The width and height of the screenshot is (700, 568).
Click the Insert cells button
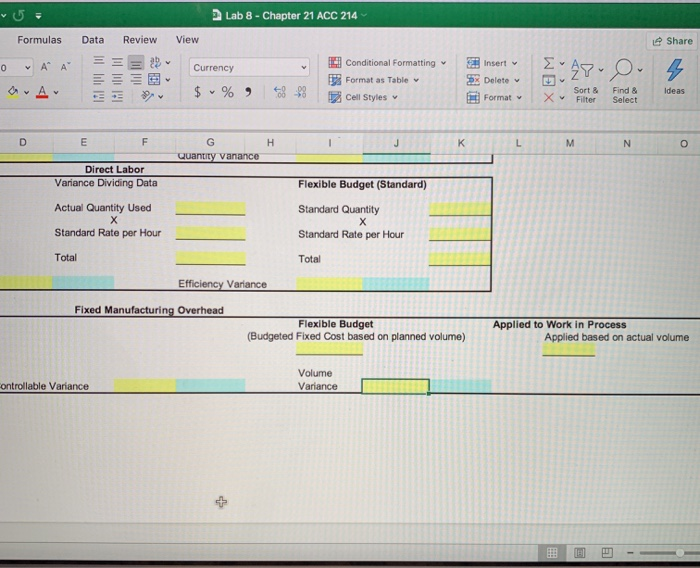click(491, 63)
